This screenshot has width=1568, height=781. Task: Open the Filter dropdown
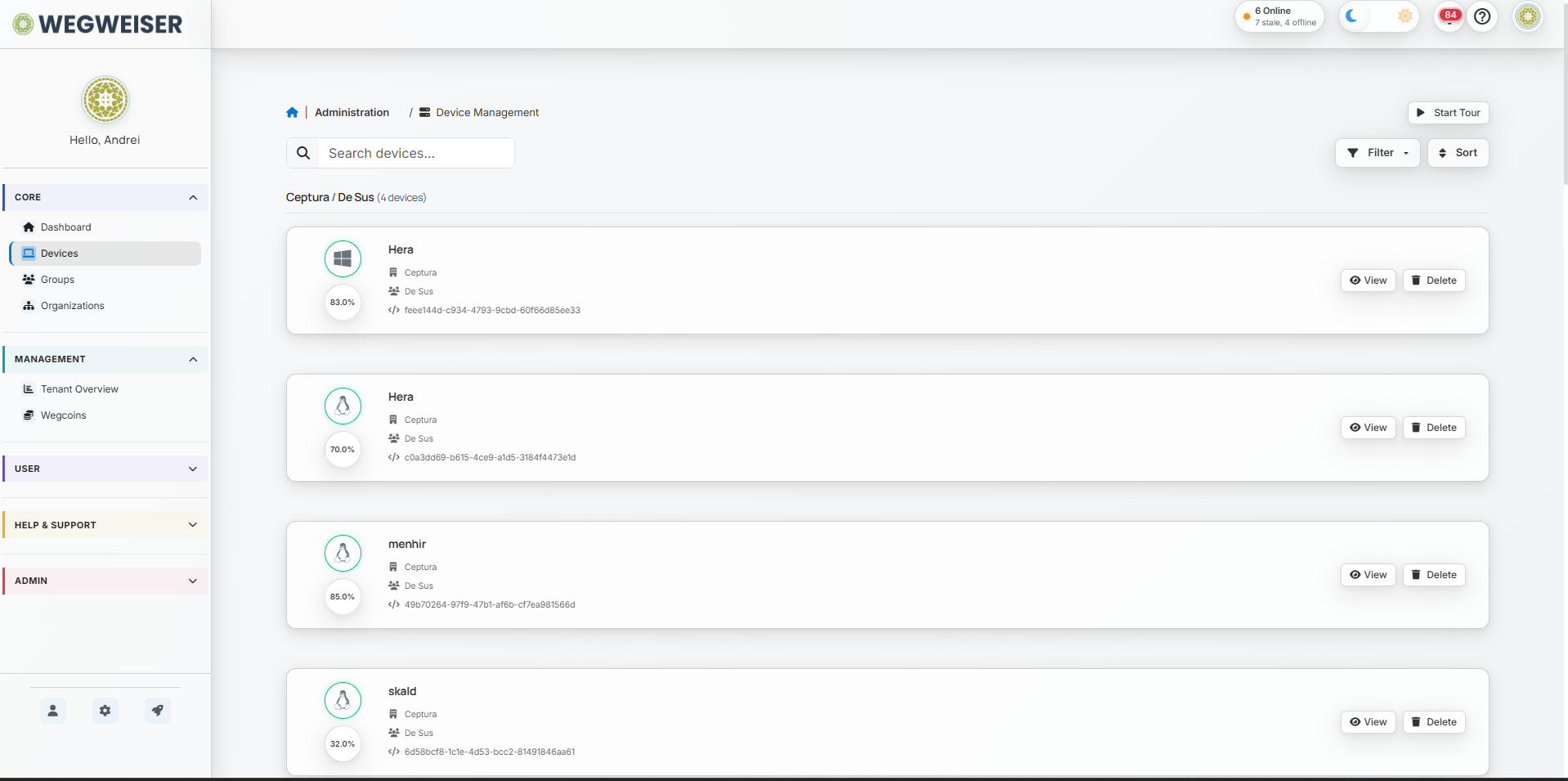1378,153
